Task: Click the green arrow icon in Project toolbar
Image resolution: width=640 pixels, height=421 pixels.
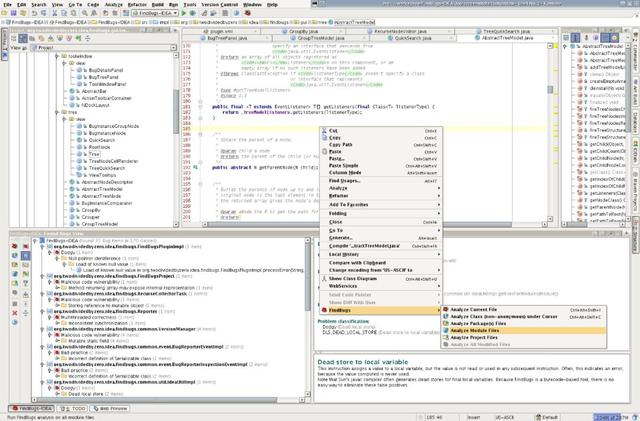Action: (x=78, y=38)
